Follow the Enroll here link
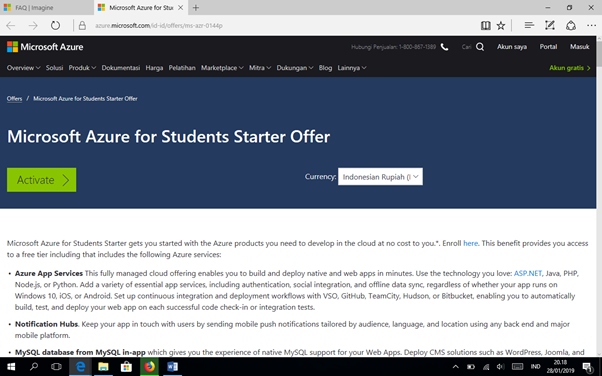This screenshot has height=376, width=602. [x=470, y=243]
